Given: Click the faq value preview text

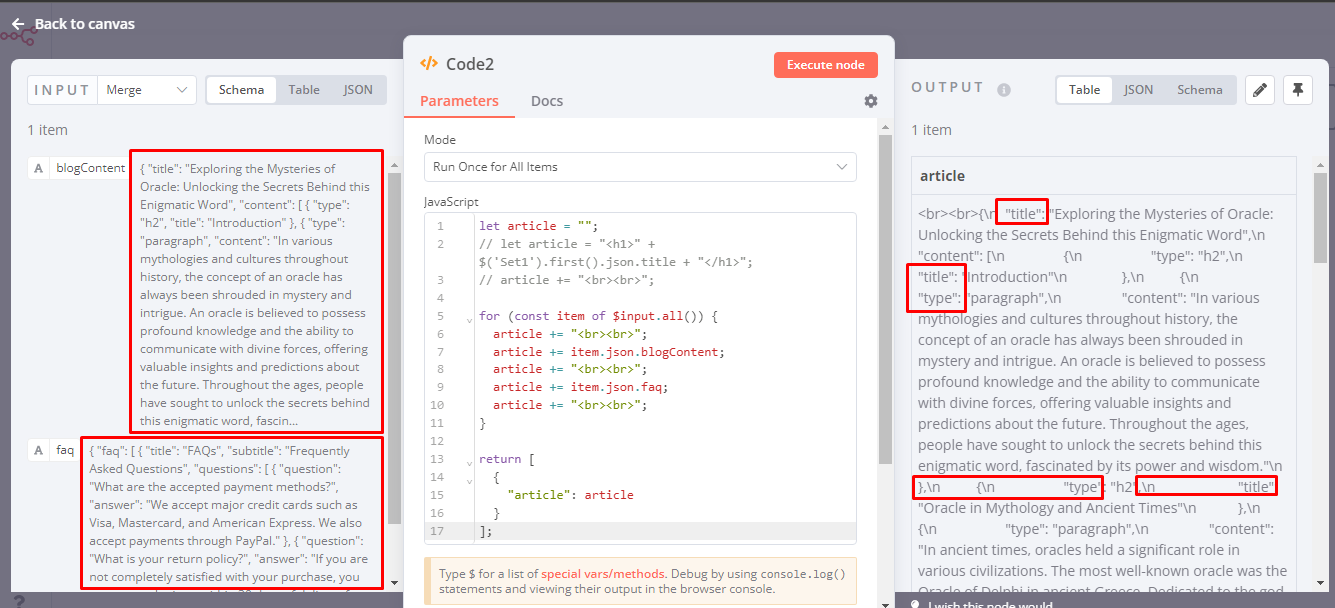Looking at the screenshot, I should tap(231, 513).
